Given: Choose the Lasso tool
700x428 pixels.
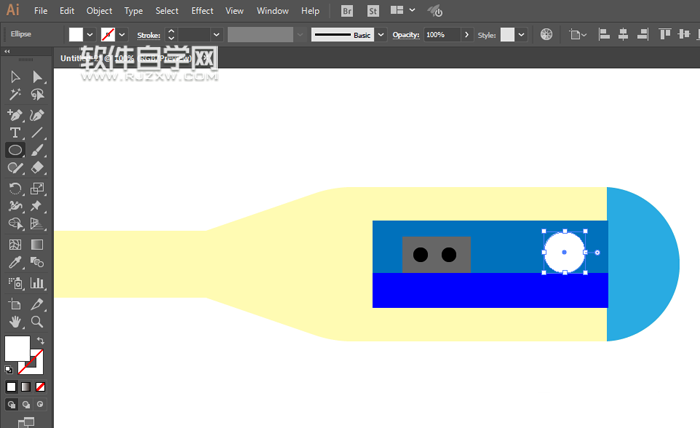Looking at the screenshot, I should tap(38, 95).
